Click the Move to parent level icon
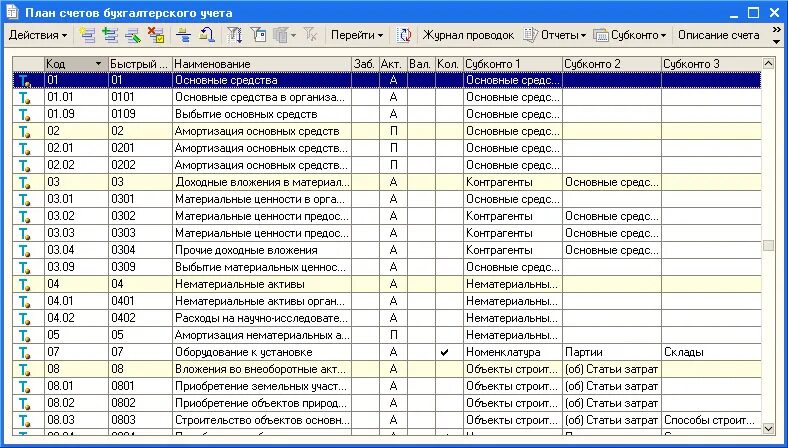The width and height of the screenshot is (788, 448). (208, 35)
